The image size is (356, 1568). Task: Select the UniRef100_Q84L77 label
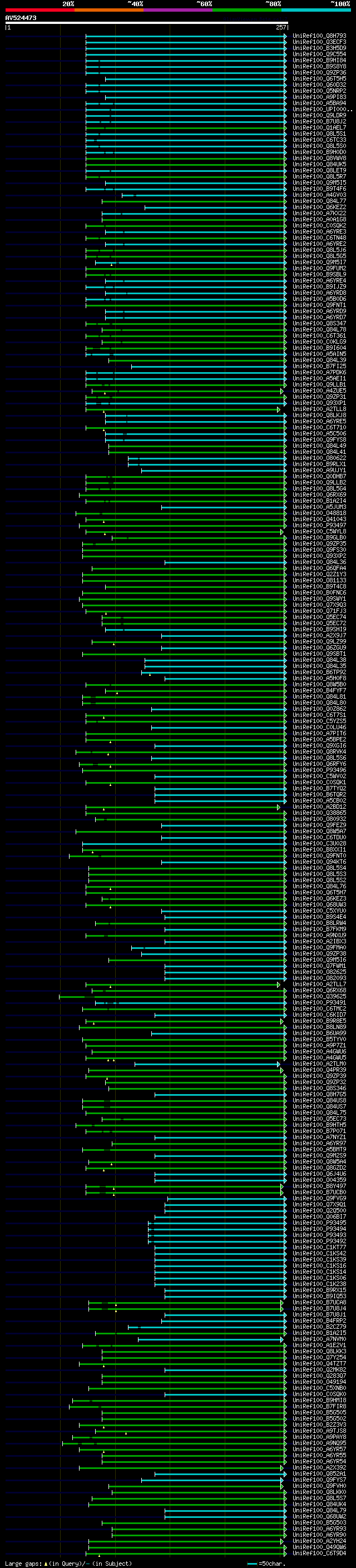[x=319, y=201]
